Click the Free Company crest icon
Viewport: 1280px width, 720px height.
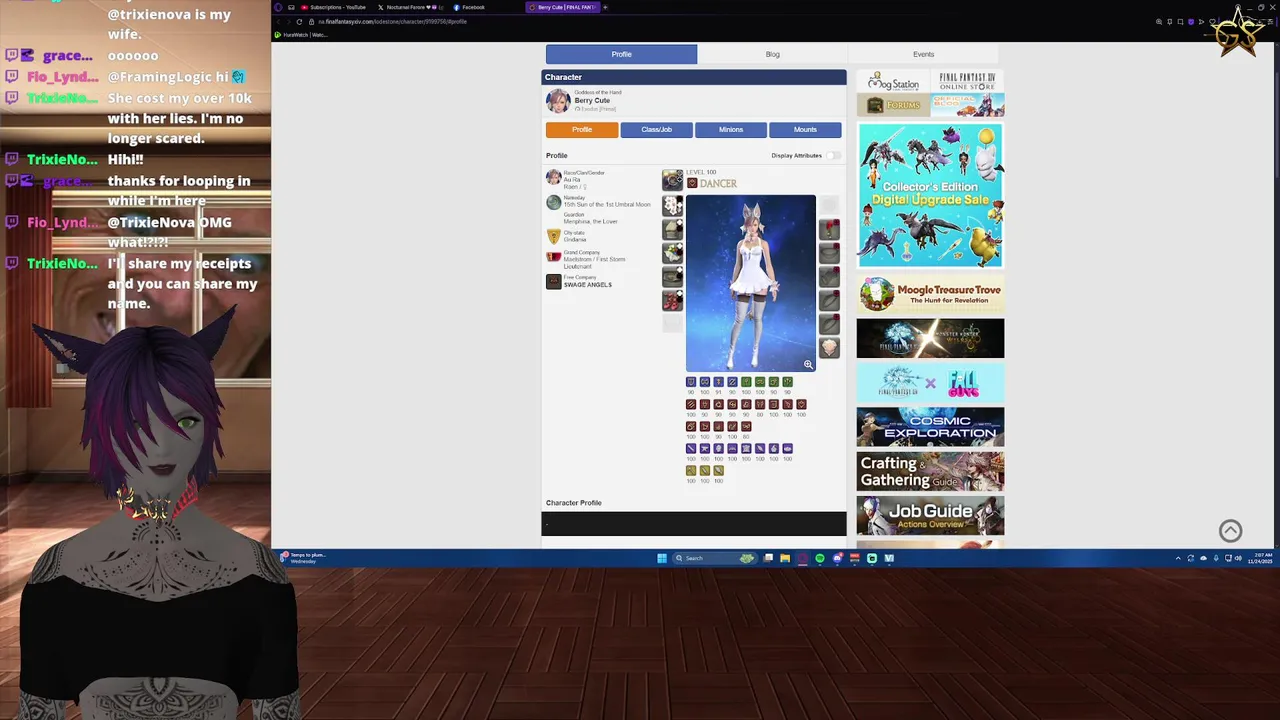(x=553, y=281)
